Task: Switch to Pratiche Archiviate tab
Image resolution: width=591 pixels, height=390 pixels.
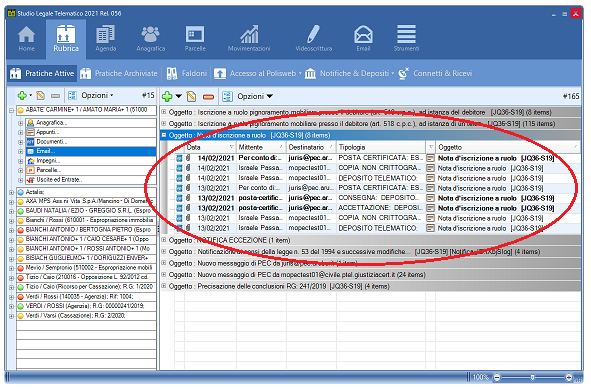Action: click(x=118, y=73)
